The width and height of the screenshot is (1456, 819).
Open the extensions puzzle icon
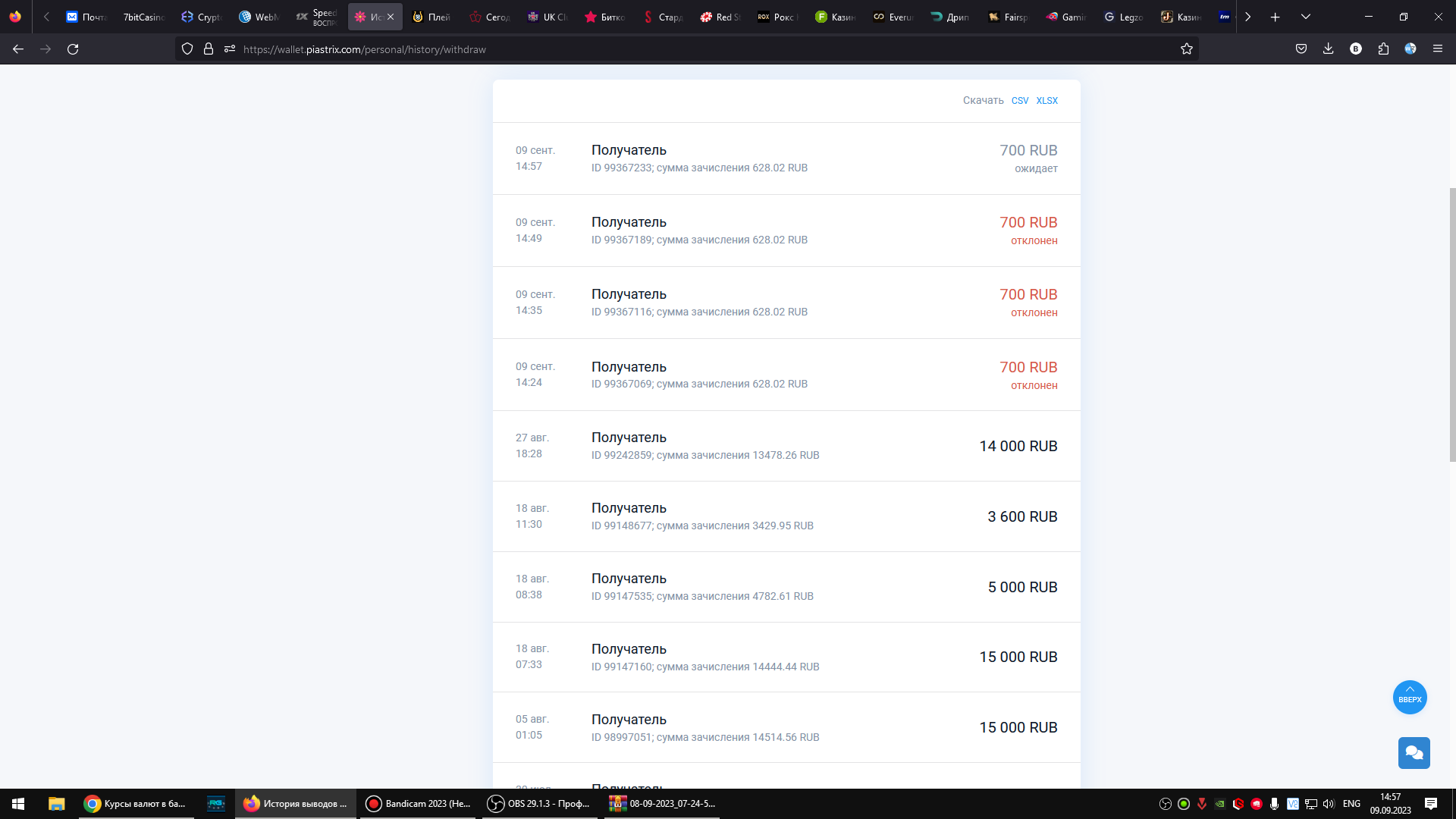(x=1383, y=49)
